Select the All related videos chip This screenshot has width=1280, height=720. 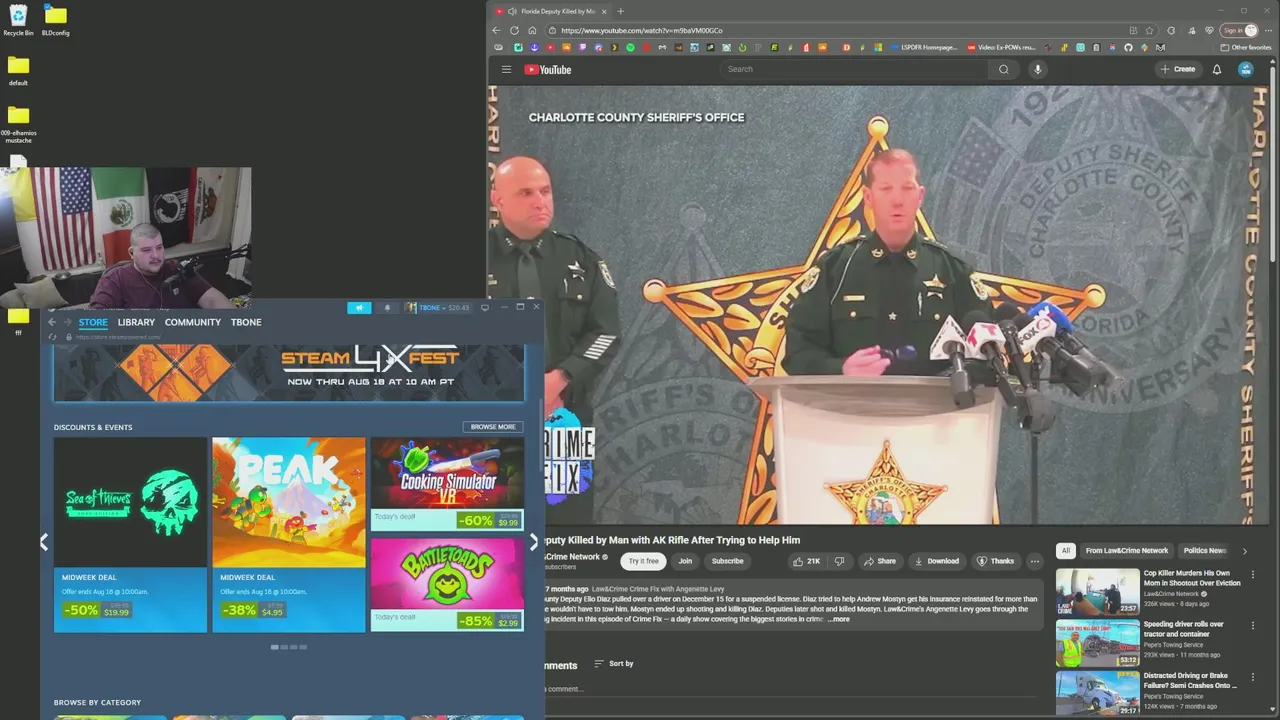(1066, 550)
